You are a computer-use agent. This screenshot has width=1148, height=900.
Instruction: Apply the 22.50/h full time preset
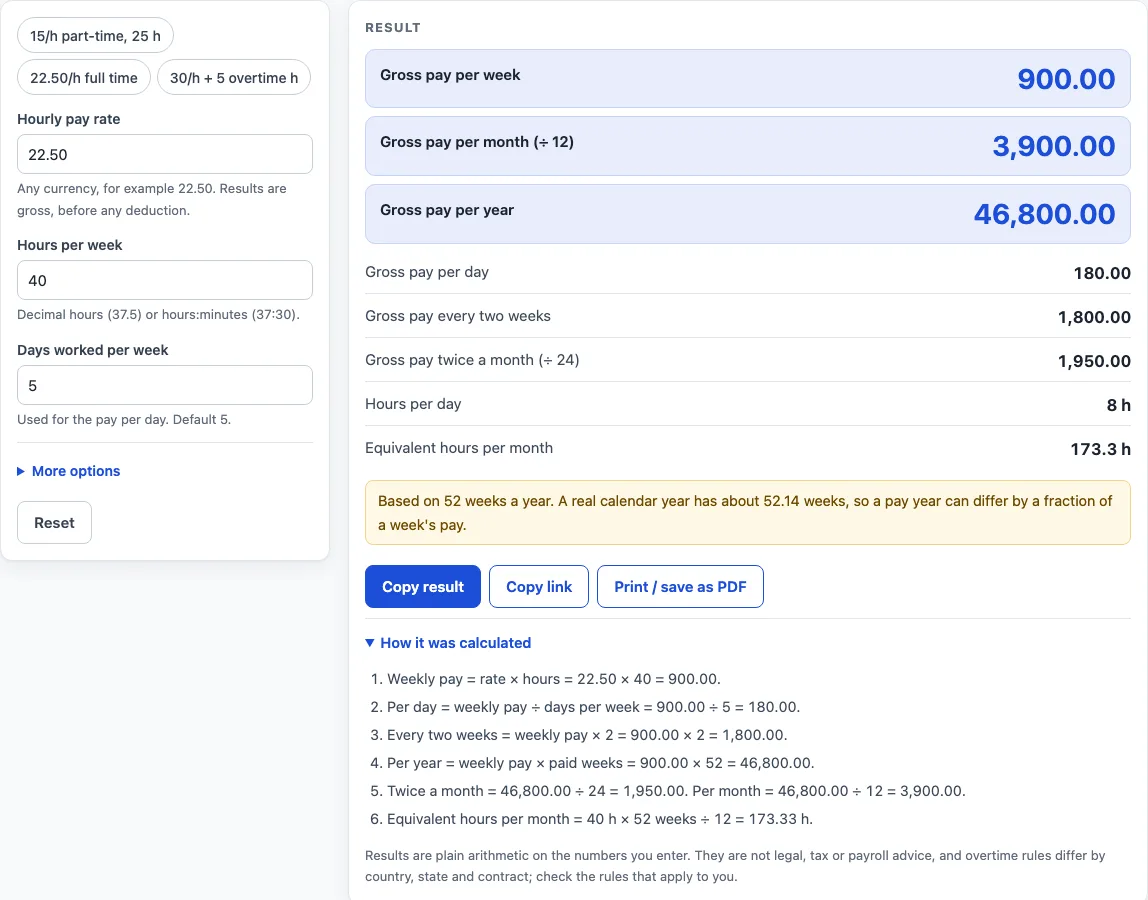coord(83,78)
